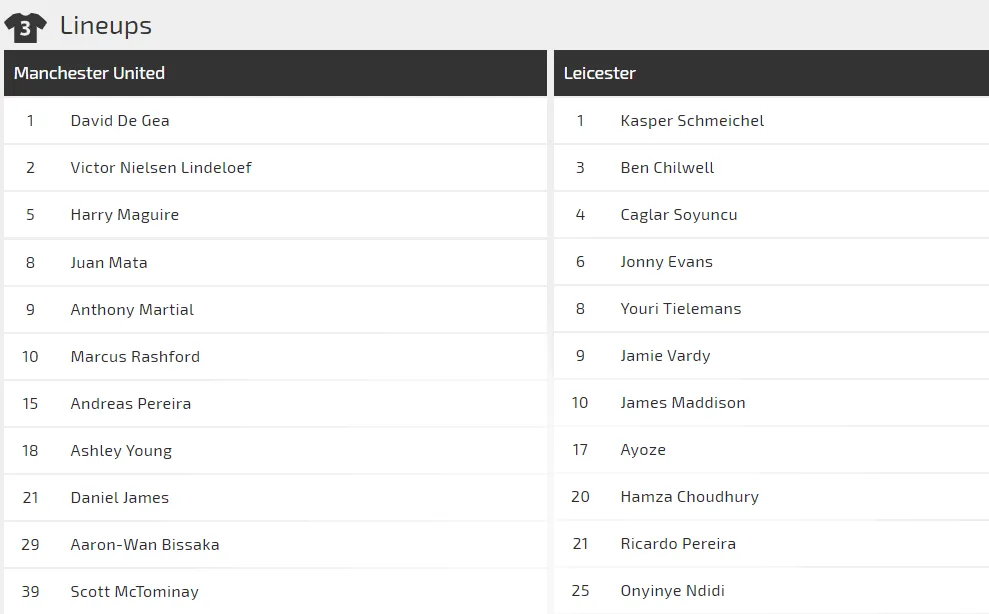Screen dimensions: 989x614
Task: Select Juan Mata in the lineup
Action: 109,263
